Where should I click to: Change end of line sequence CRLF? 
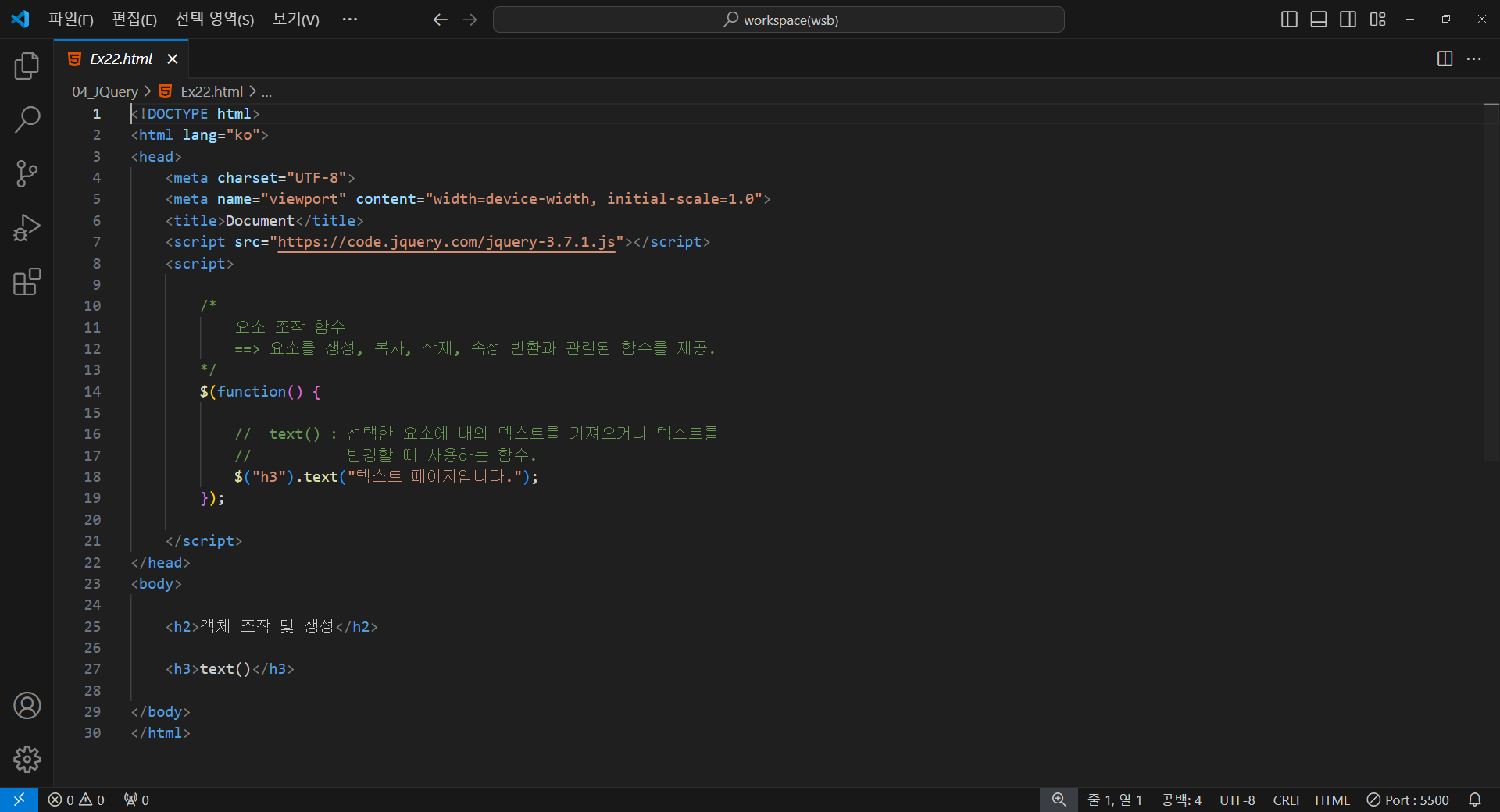(x=1287, y=800)
